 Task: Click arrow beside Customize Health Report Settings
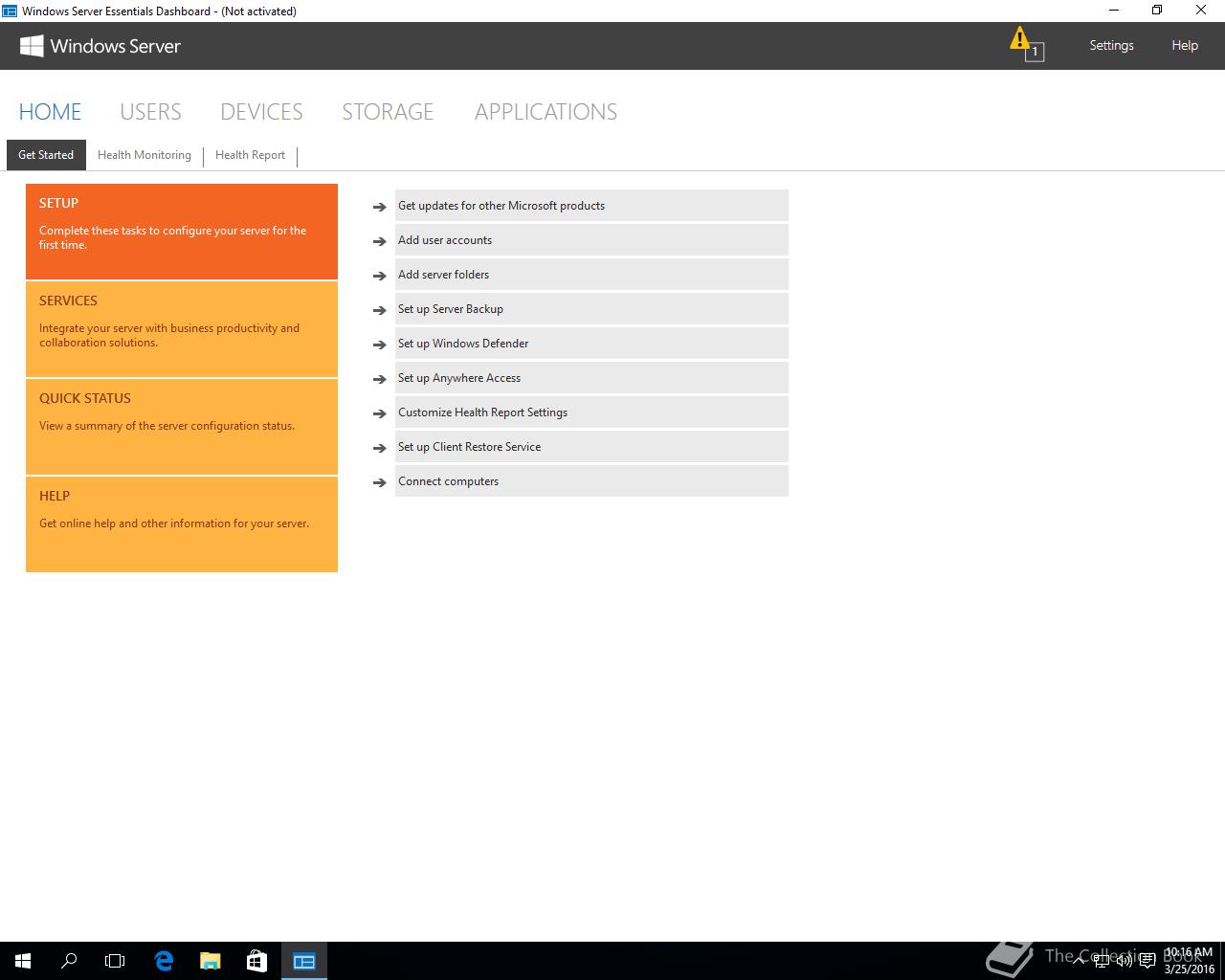tap(380, 413)
